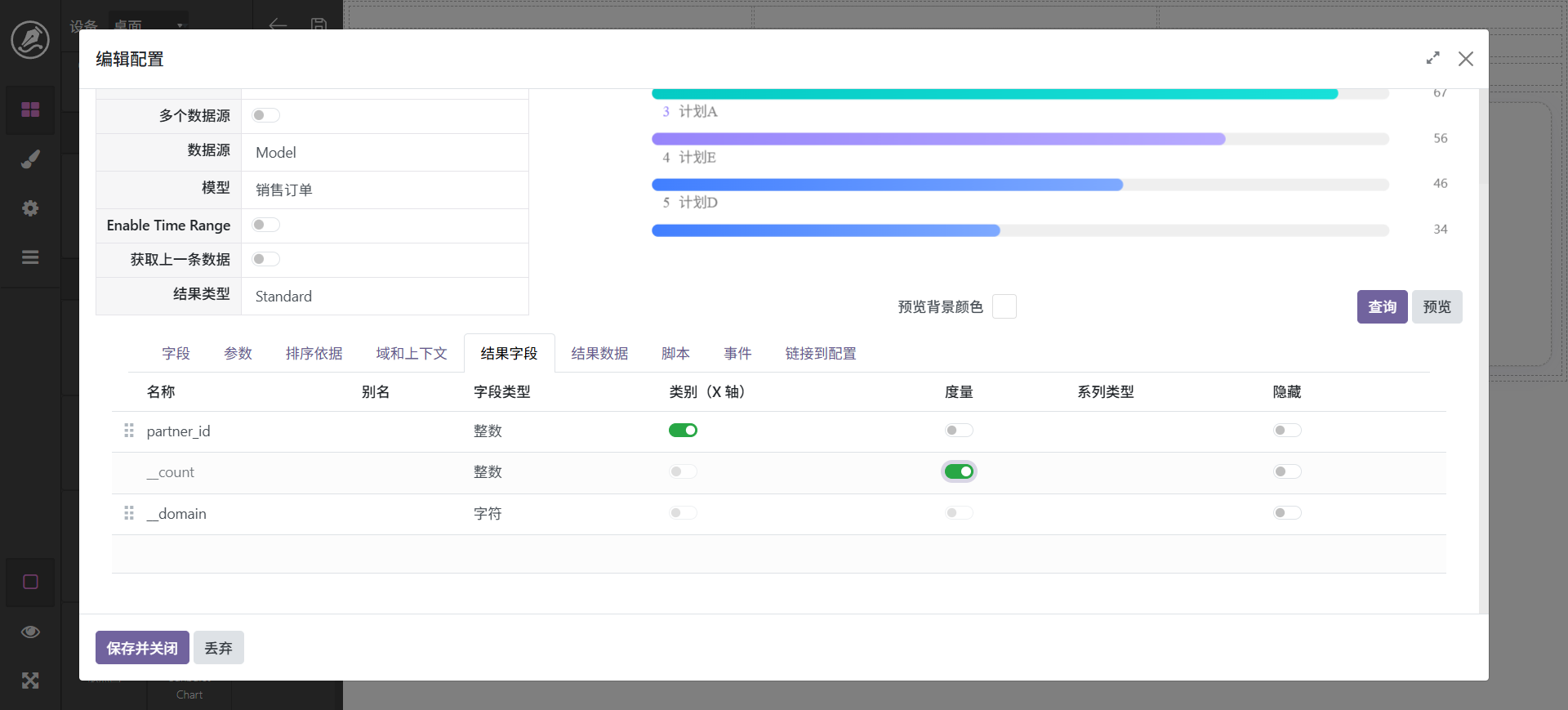Open the gear settings icon in sidebar
The image size is (1568, 710).
(30, 208)
